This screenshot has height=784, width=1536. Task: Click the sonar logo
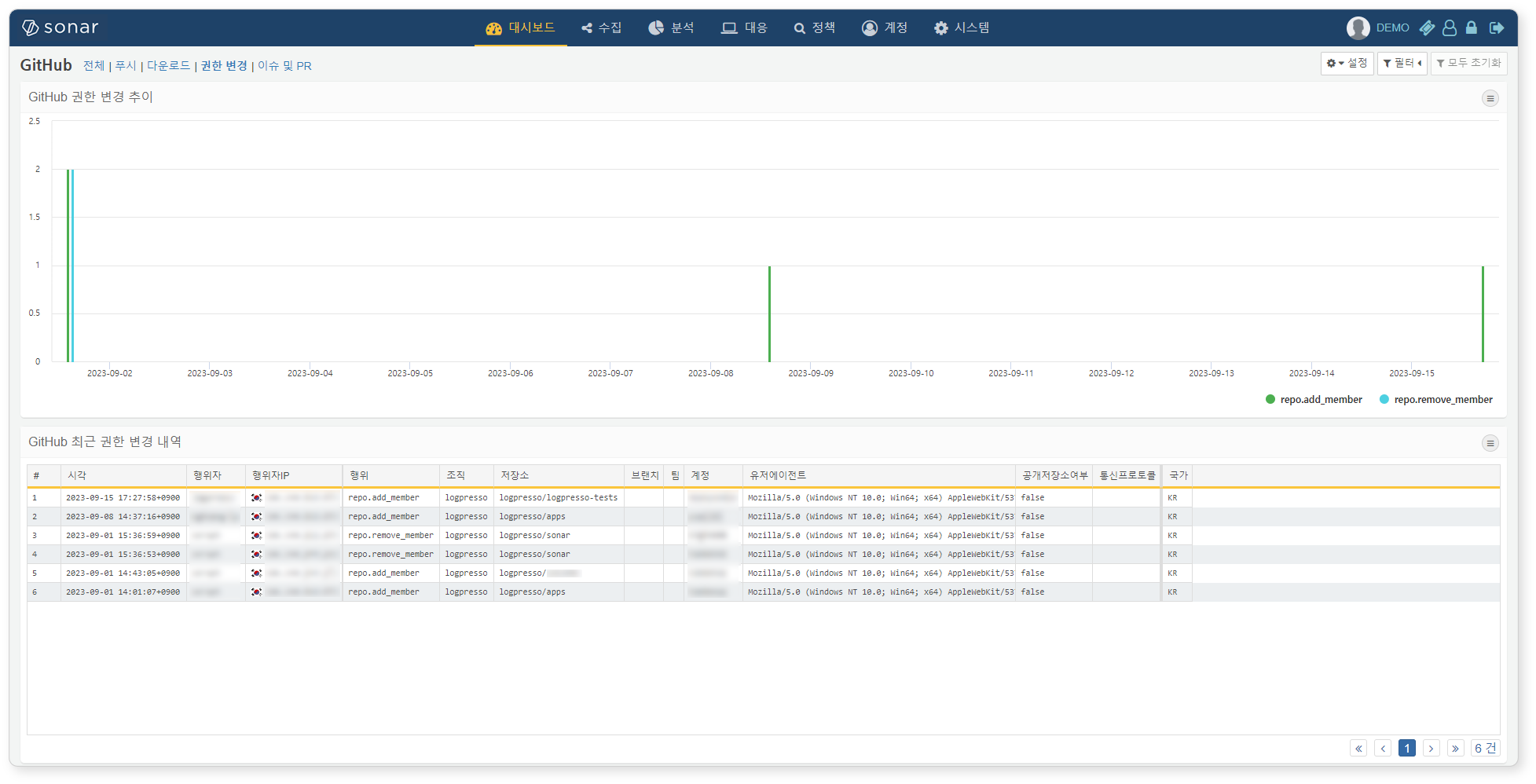point(60,27)
